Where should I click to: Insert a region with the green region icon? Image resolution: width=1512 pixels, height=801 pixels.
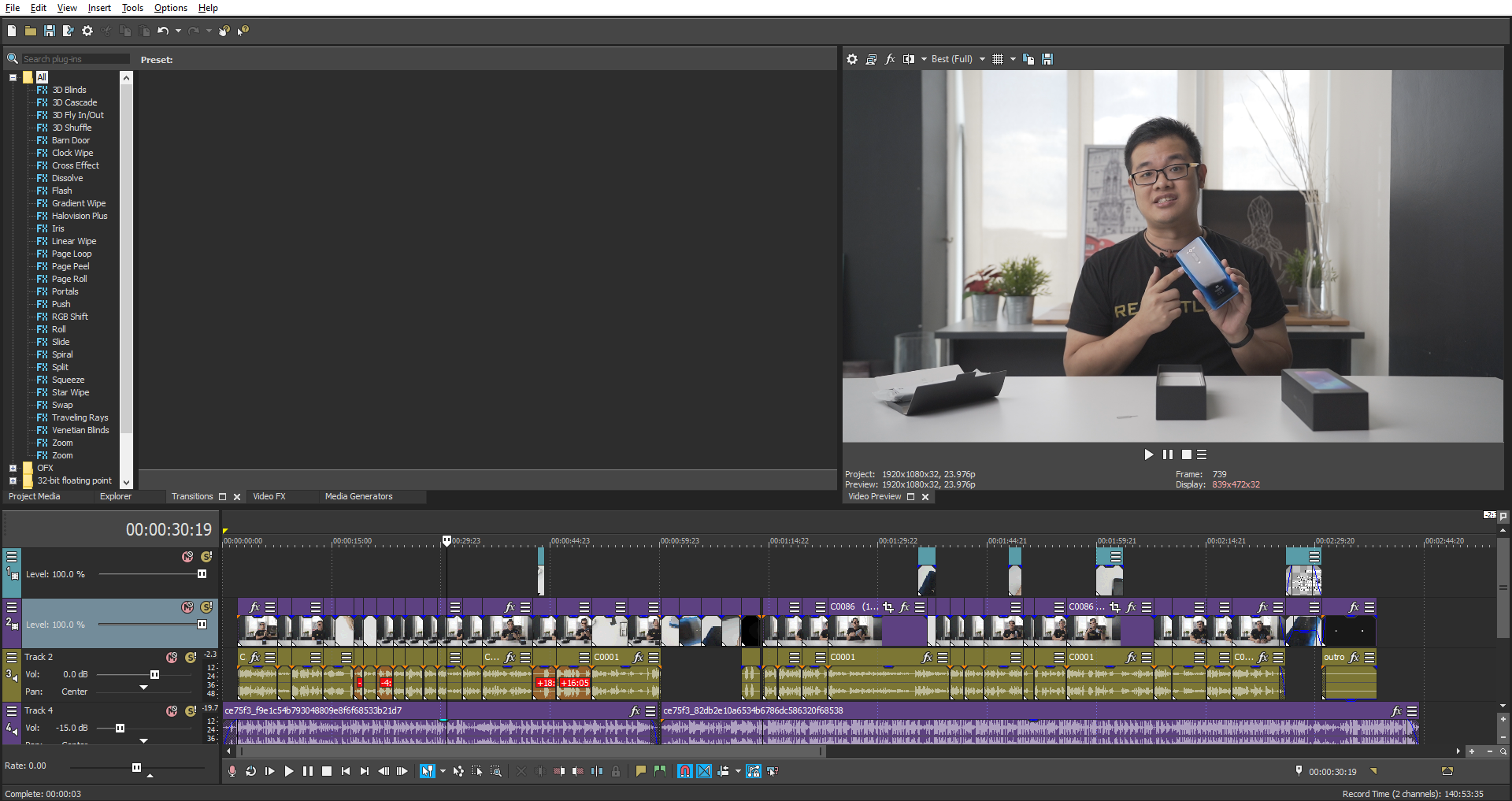pos(660,771)
